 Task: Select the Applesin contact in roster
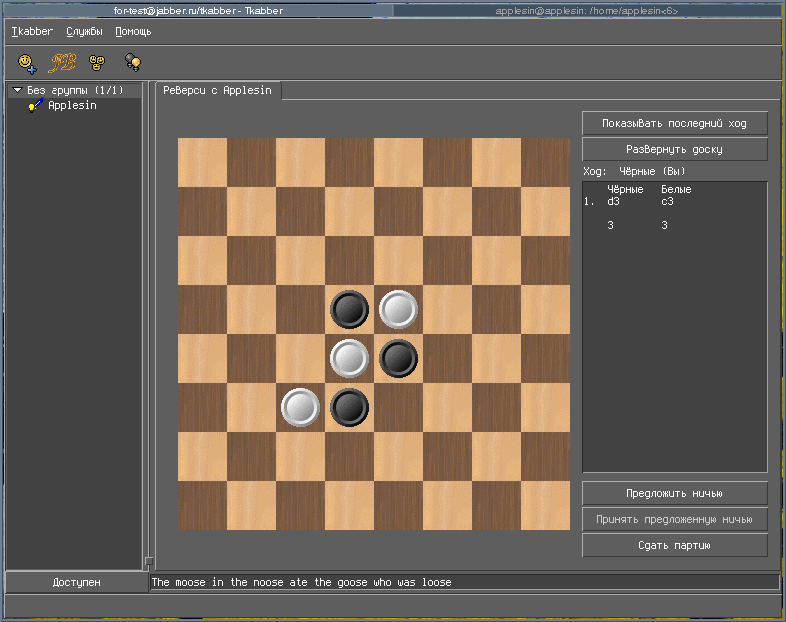[72, 106]
